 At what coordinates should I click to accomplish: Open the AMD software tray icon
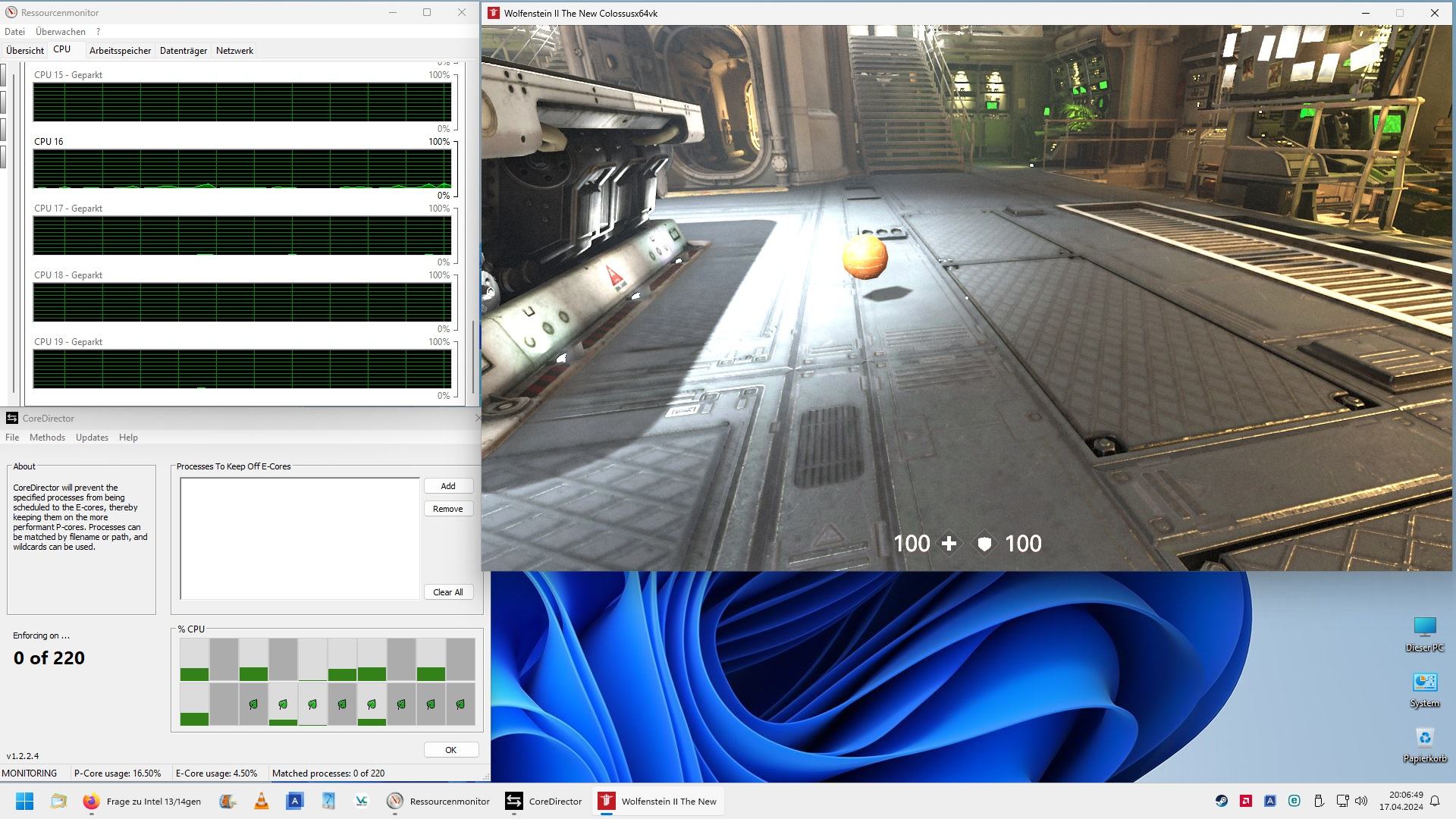coord(1245,801)
